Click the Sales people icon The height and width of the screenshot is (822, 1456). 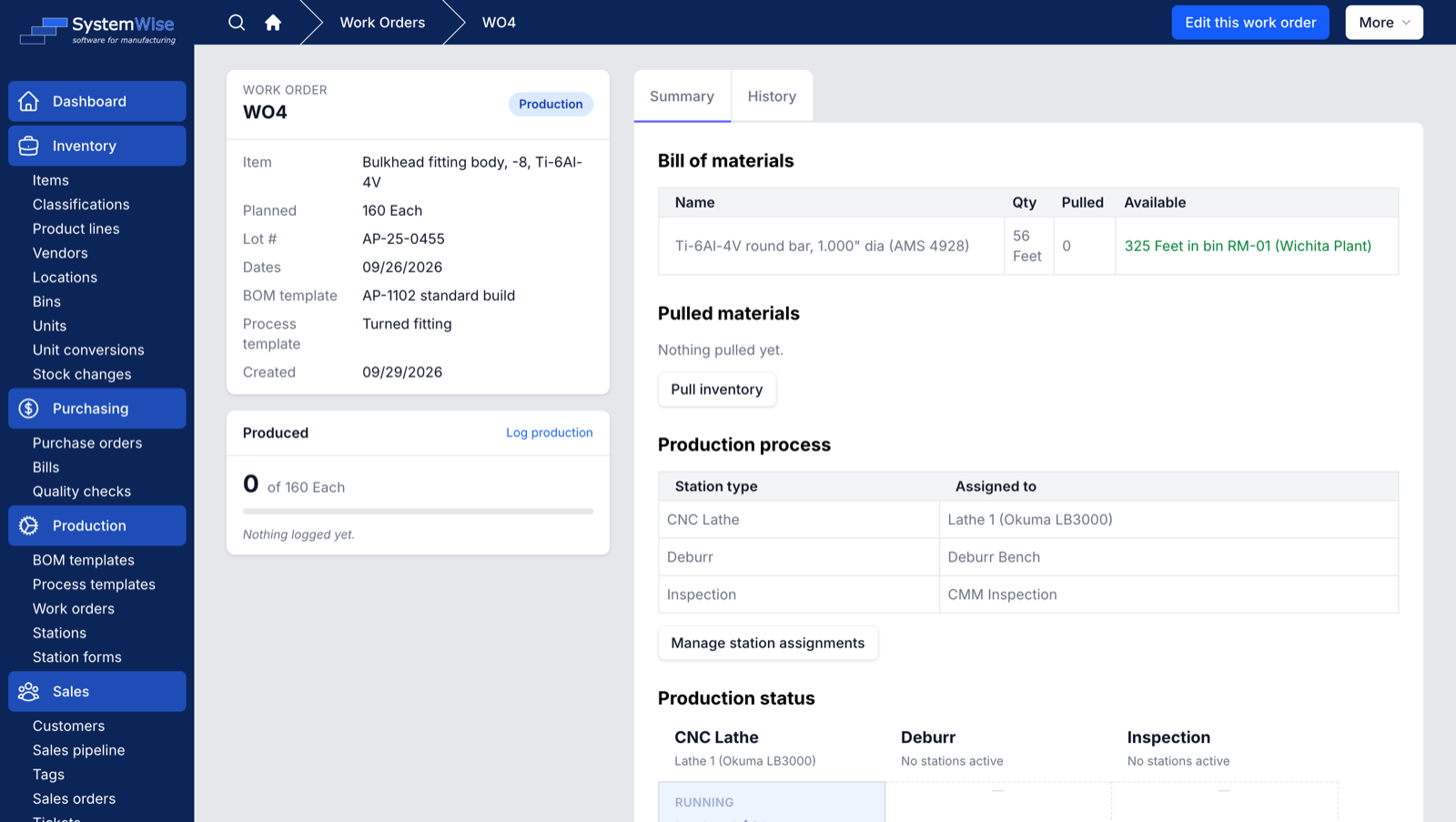(29, 692)
